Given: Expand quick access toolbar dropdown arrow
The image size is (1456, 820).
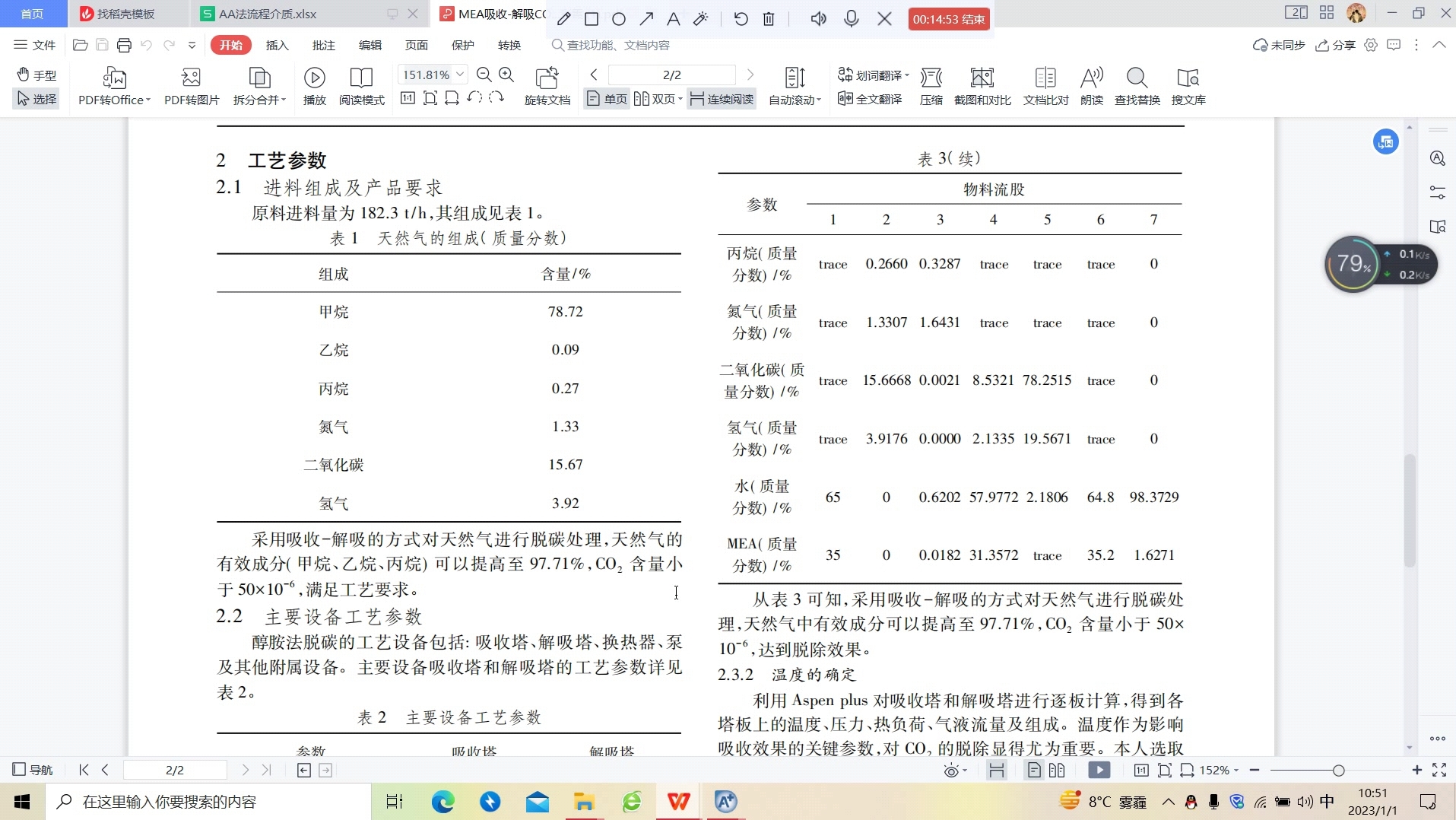Looking at the screenshot, I should (x=192, y=45).
